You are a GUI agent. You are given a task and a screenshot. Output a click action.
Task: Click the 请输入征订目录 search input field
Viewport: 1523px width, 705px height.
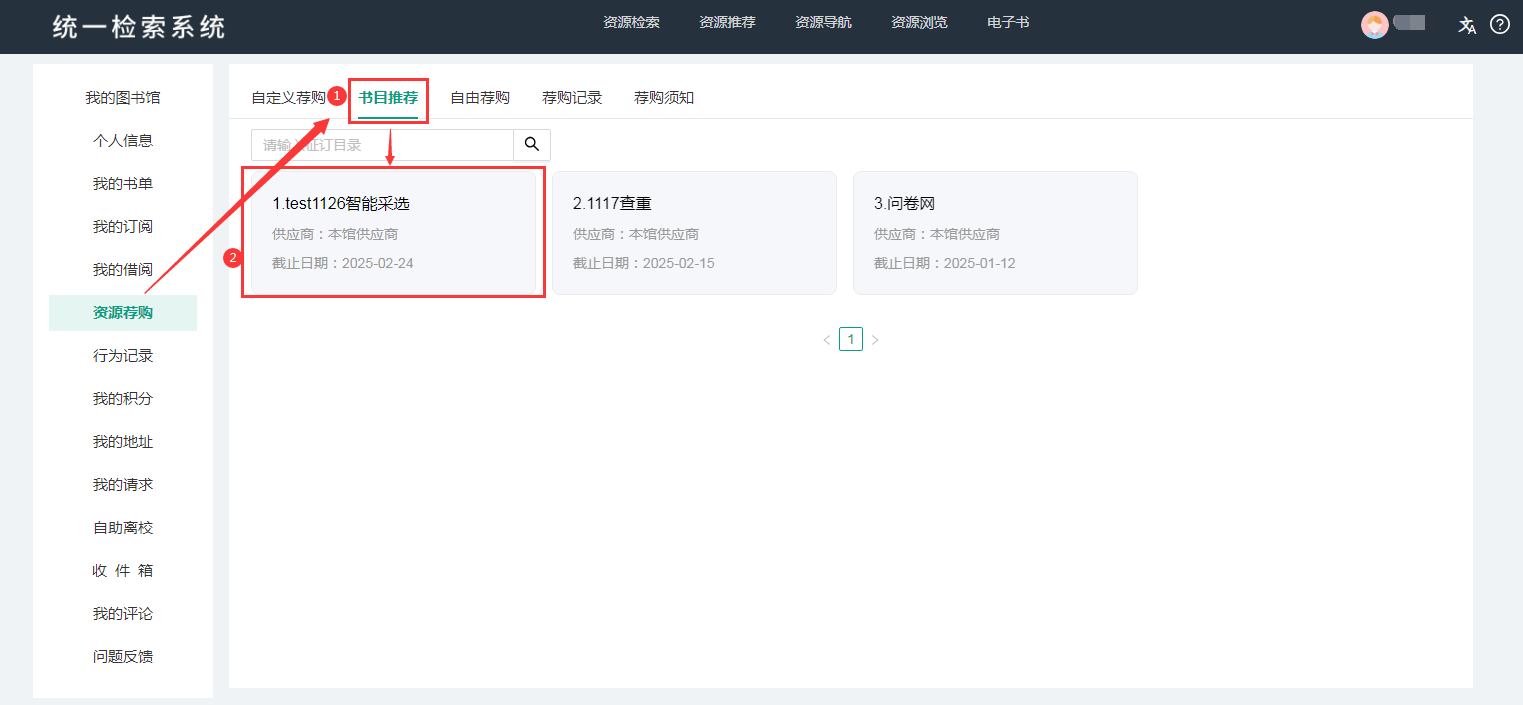coord(380,144)
